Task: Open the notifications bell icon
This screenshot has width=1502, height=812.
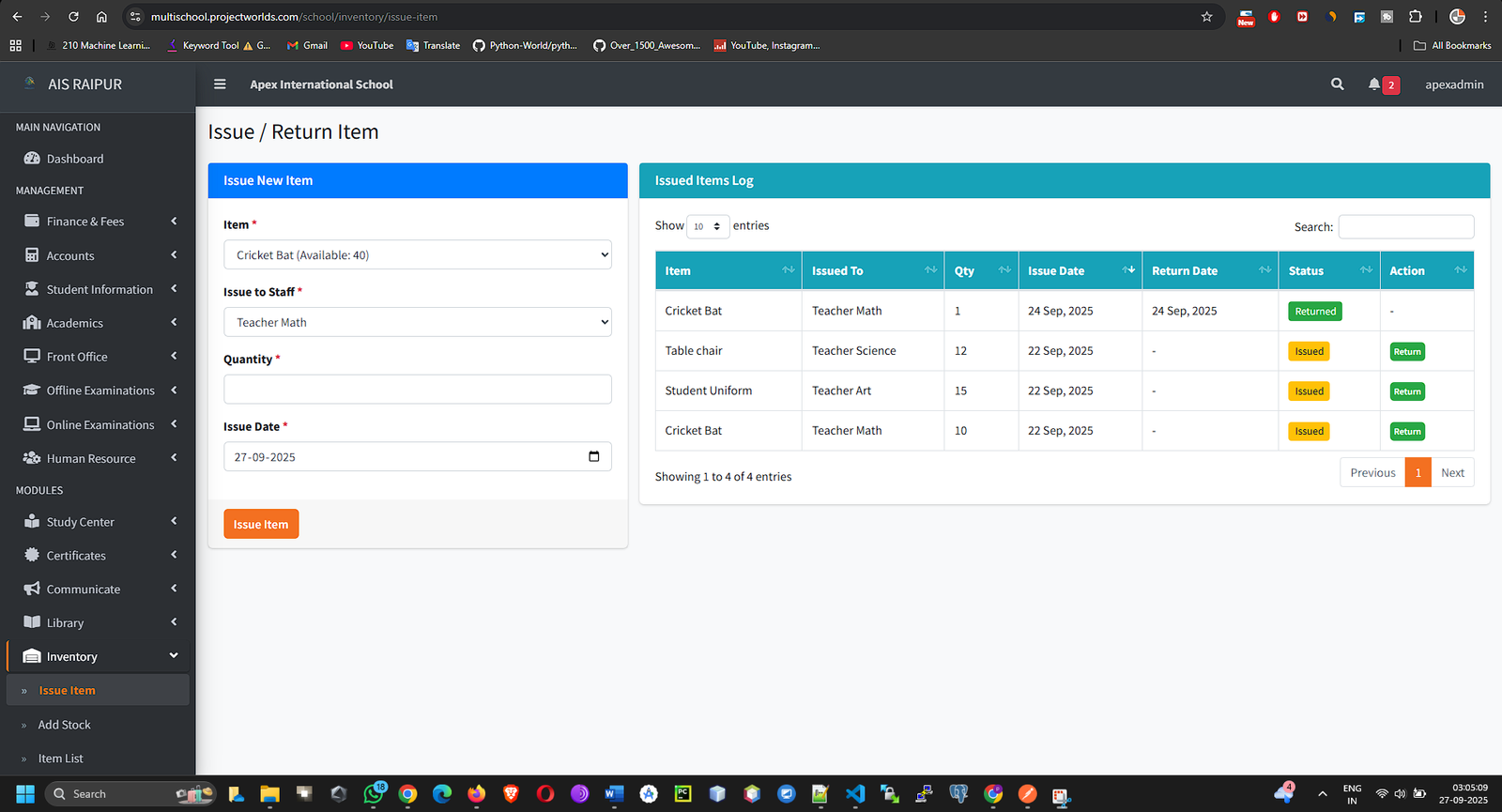Action: point(1374,84)
